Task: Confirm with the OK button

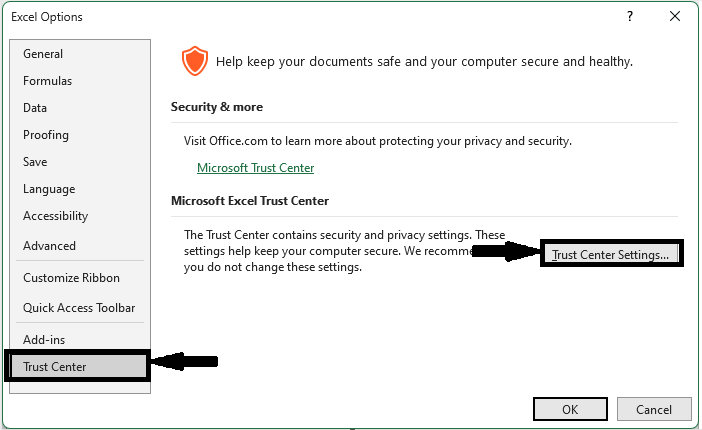Action: click(x=570, y=409)
